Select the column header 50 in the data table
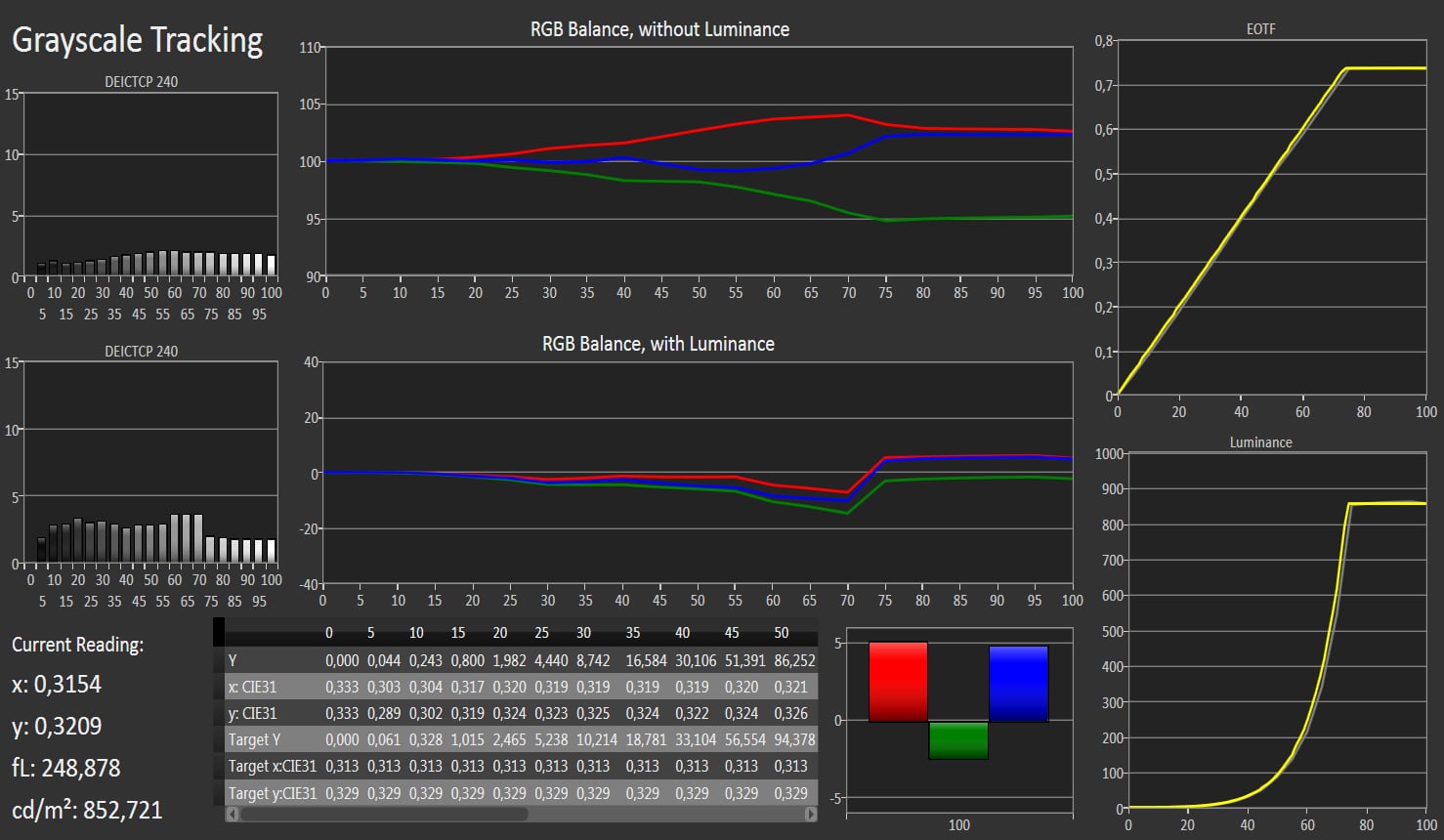Screen dimensions: 1444x840 782,633
